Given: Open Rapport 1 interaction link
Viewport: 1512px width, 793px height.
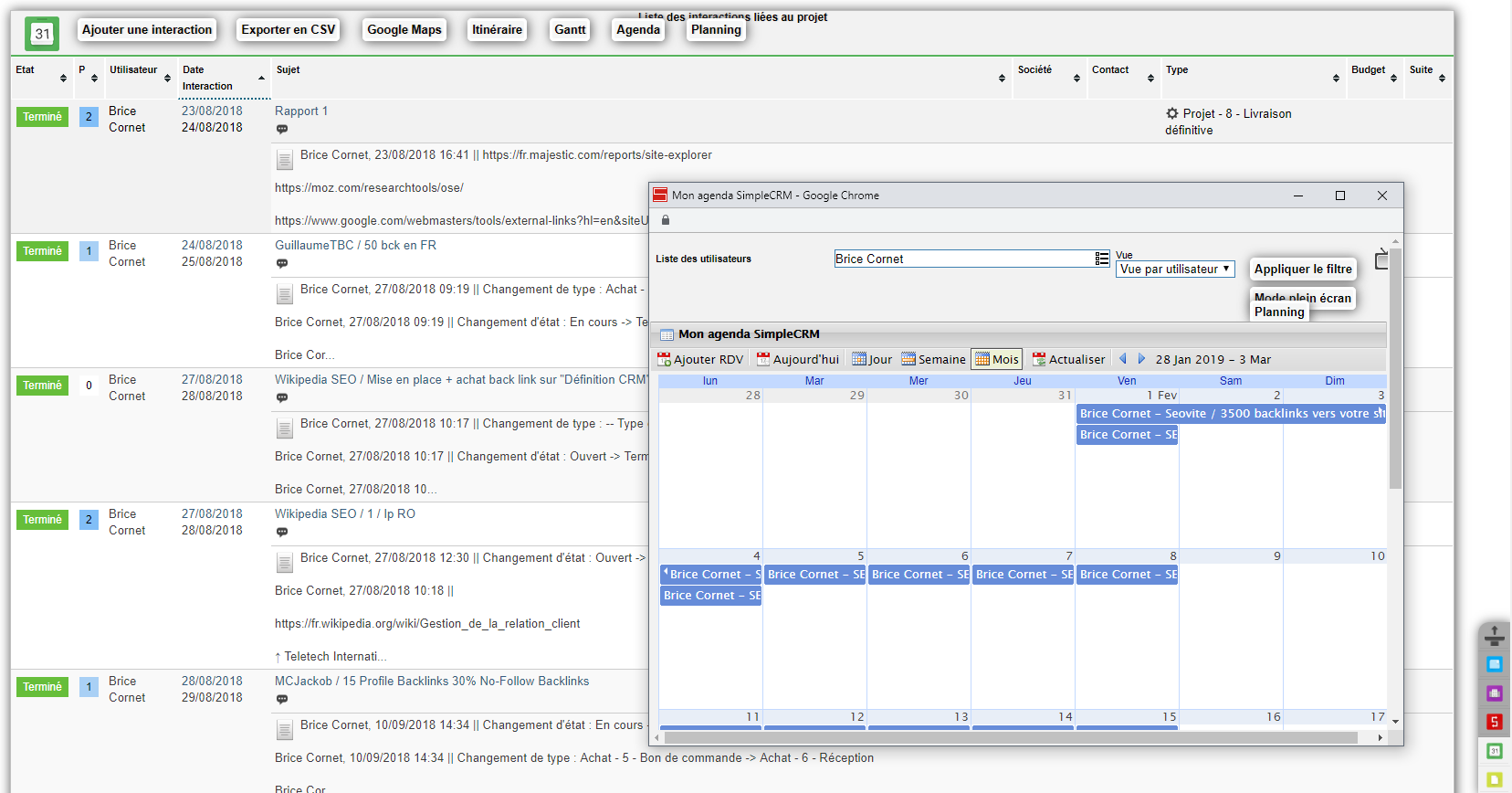Looking at the screenshot, I should coord(301,111).
